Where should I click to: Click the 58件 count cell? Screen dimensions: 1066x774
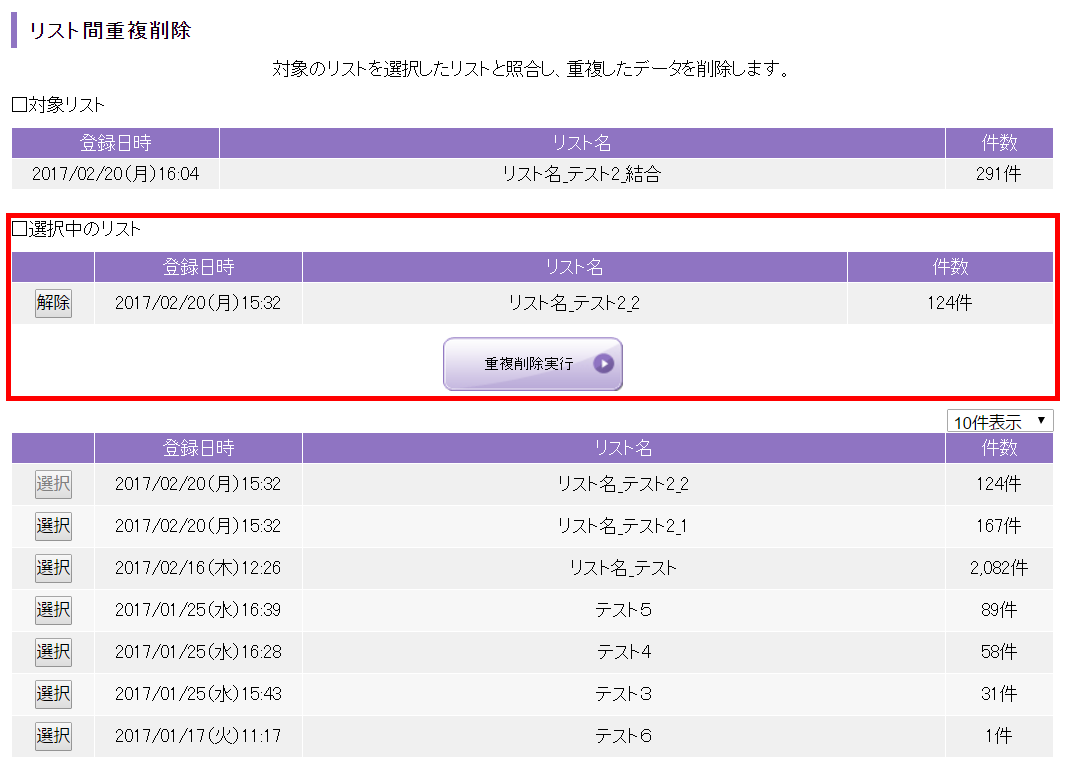click(999, 652)
